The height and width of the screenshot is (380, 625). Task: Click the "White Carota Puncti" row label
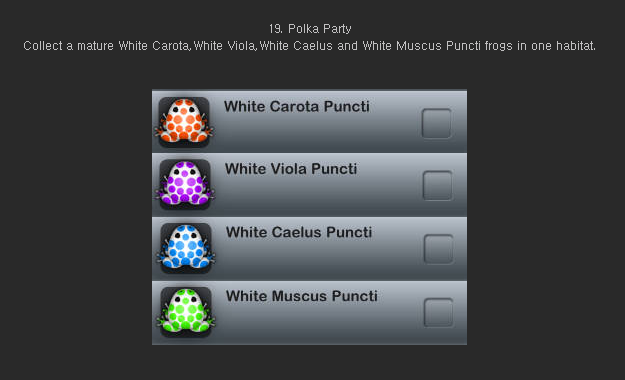tap(297, 106)
